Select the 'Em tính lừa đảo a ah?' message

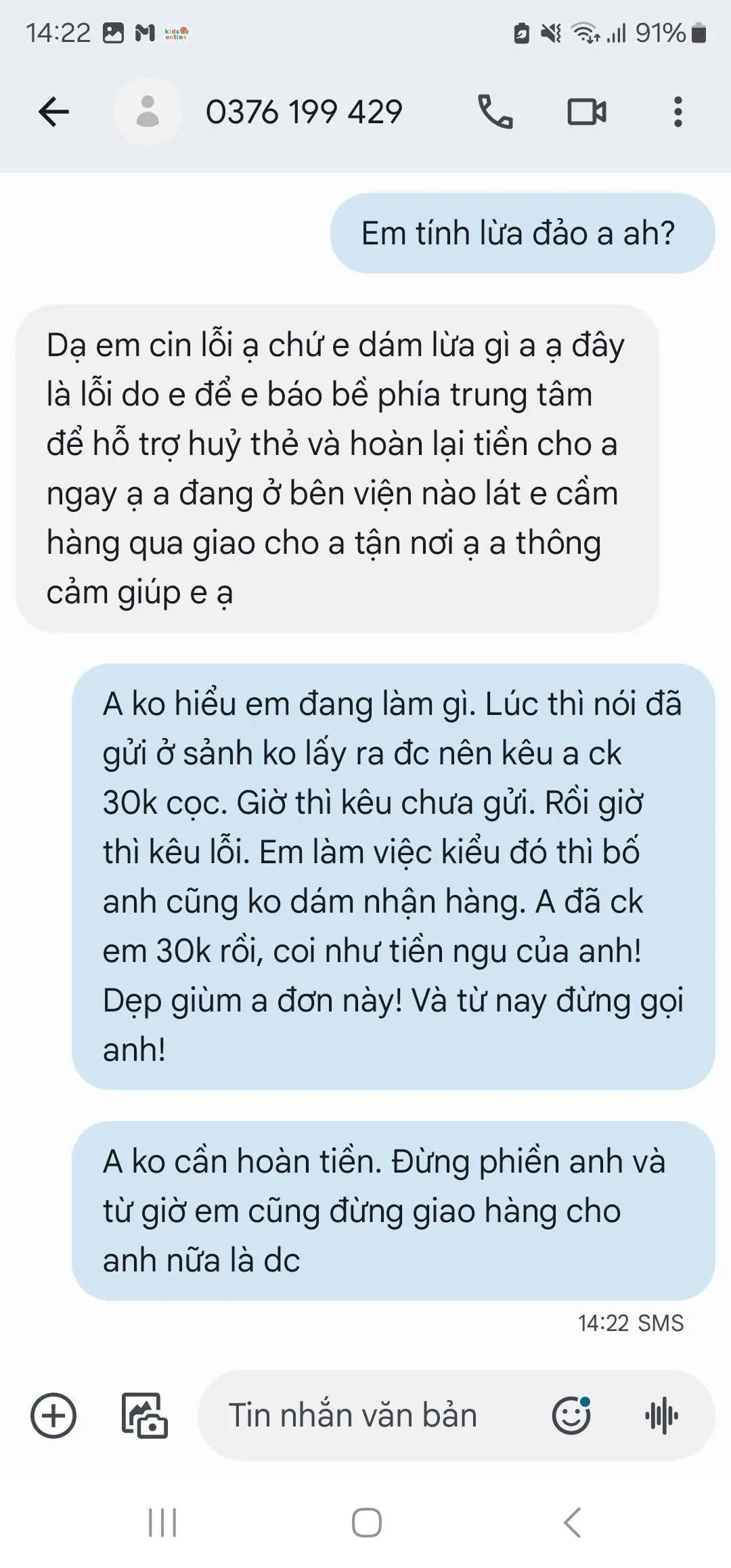[523, 234]
